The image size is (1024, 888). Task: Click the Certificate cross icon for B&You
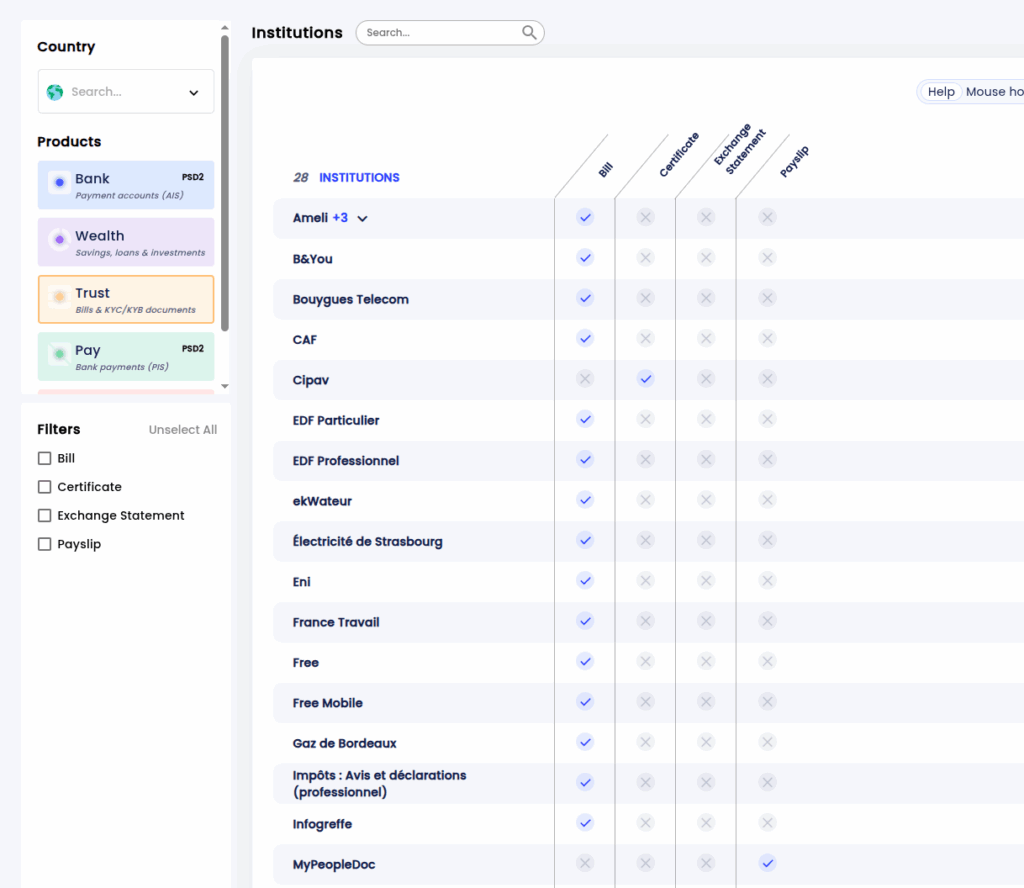(646, 258)
